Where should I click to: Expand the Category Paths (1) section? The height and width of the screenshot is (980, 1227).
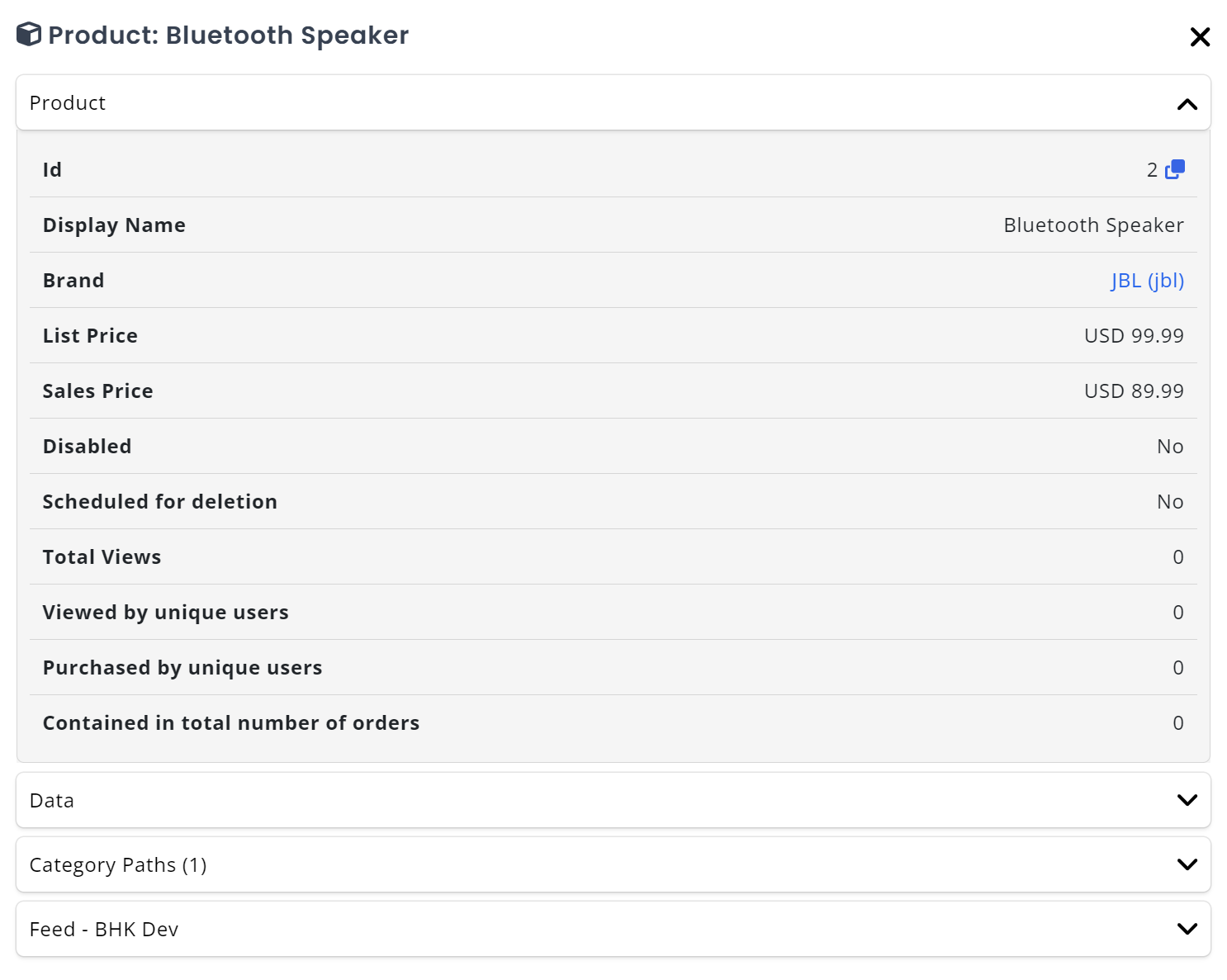pos(1187,864)
